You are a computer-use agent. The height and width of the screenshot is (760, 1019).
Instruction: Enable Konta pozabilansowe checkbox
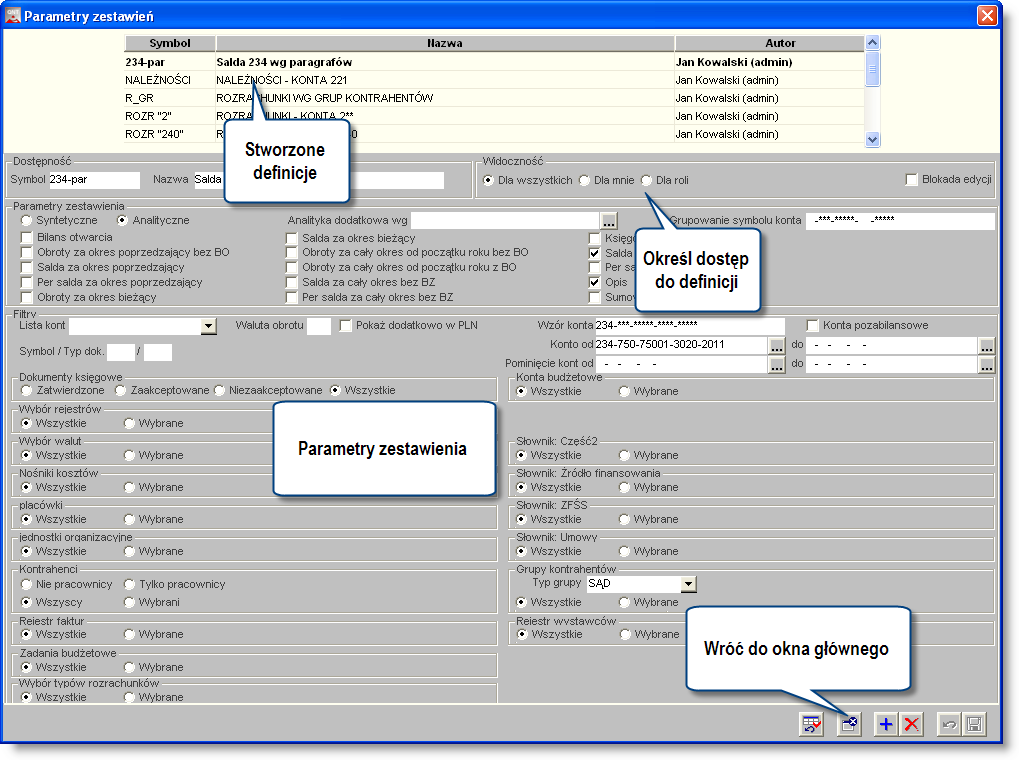[x=812, y=325]
